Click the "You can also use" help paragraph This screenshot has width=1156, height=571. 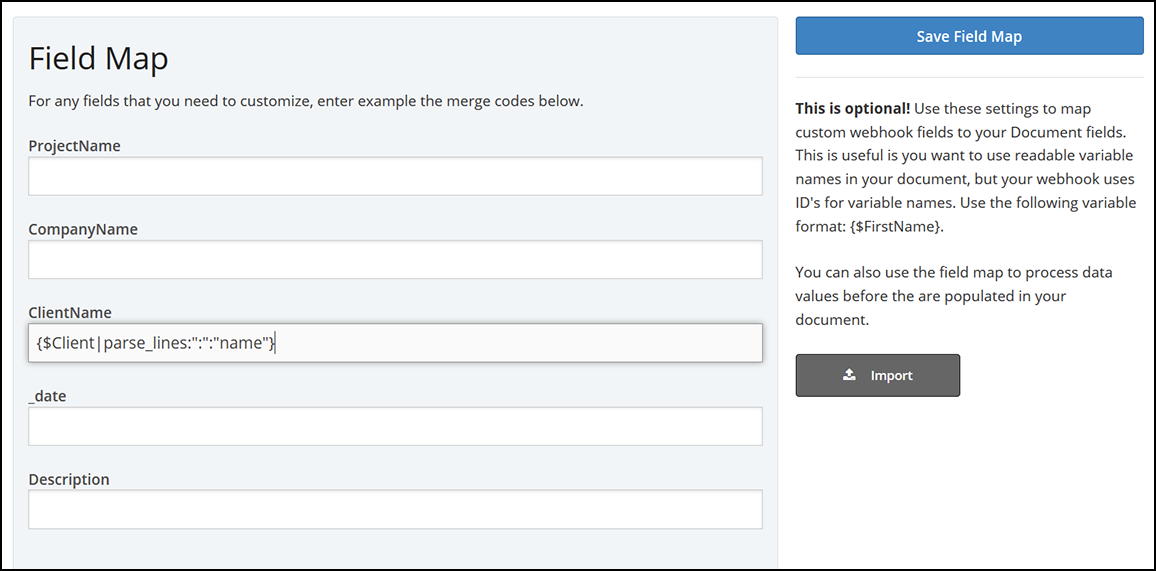click(953, 296)
